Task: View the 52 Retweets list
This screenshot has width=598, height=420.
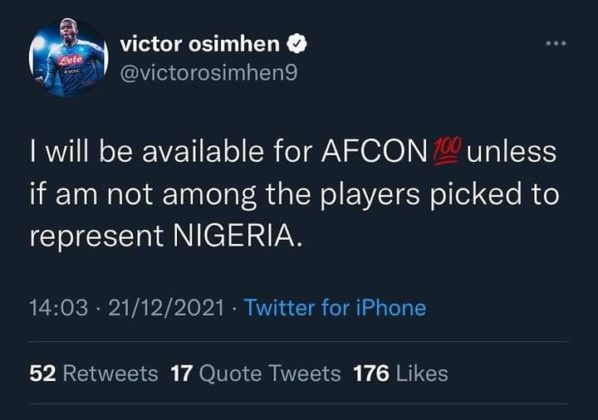Action: coord(93,373)
